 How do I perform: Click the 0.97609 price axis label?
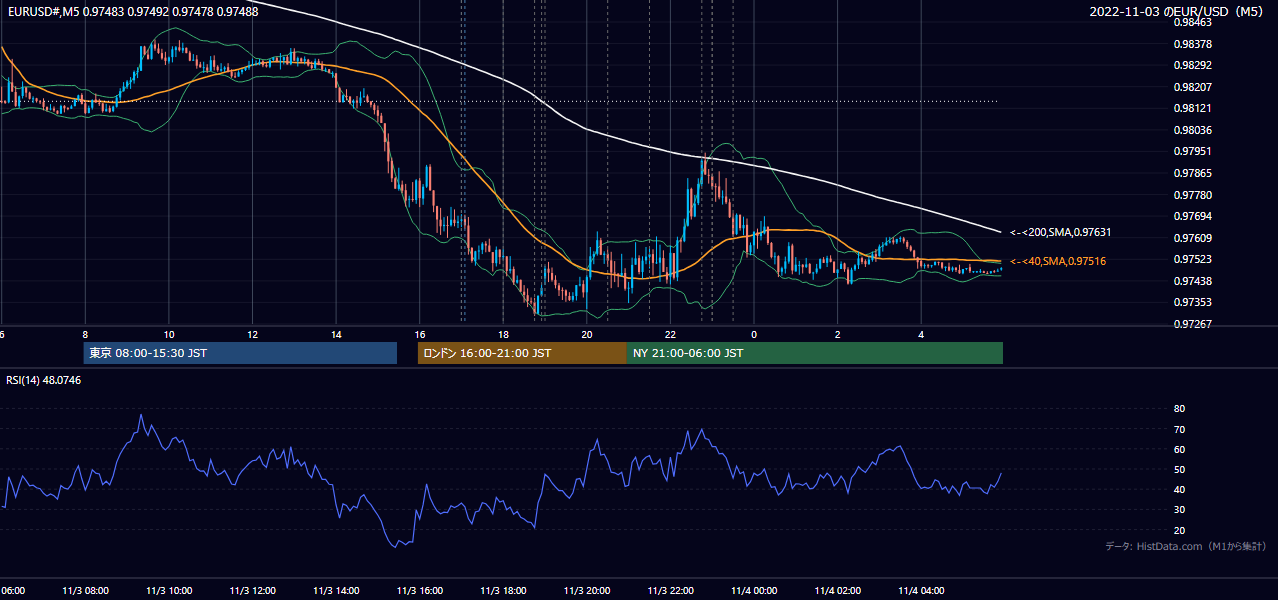(1192, 238)
